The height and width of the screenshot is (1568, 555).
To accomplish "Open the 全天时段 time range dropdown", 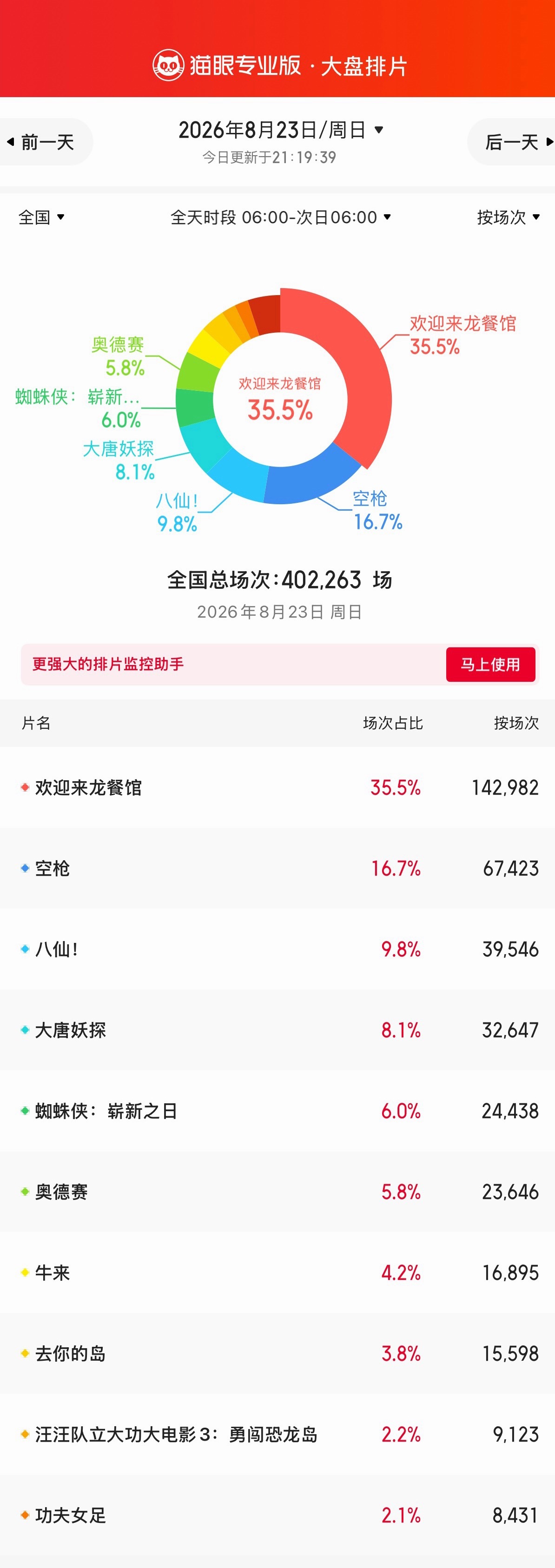I will click(281, 217).
